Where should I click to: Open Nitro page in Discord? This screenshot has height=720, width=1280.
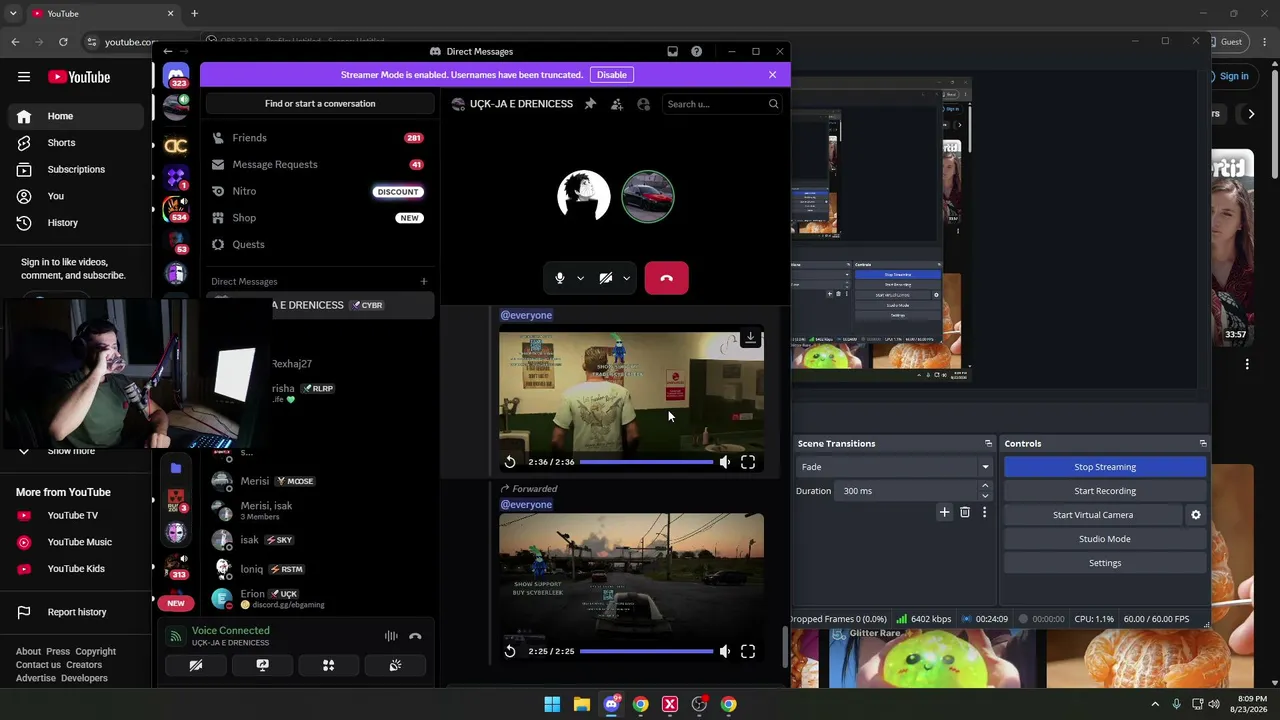click(320, 191)
